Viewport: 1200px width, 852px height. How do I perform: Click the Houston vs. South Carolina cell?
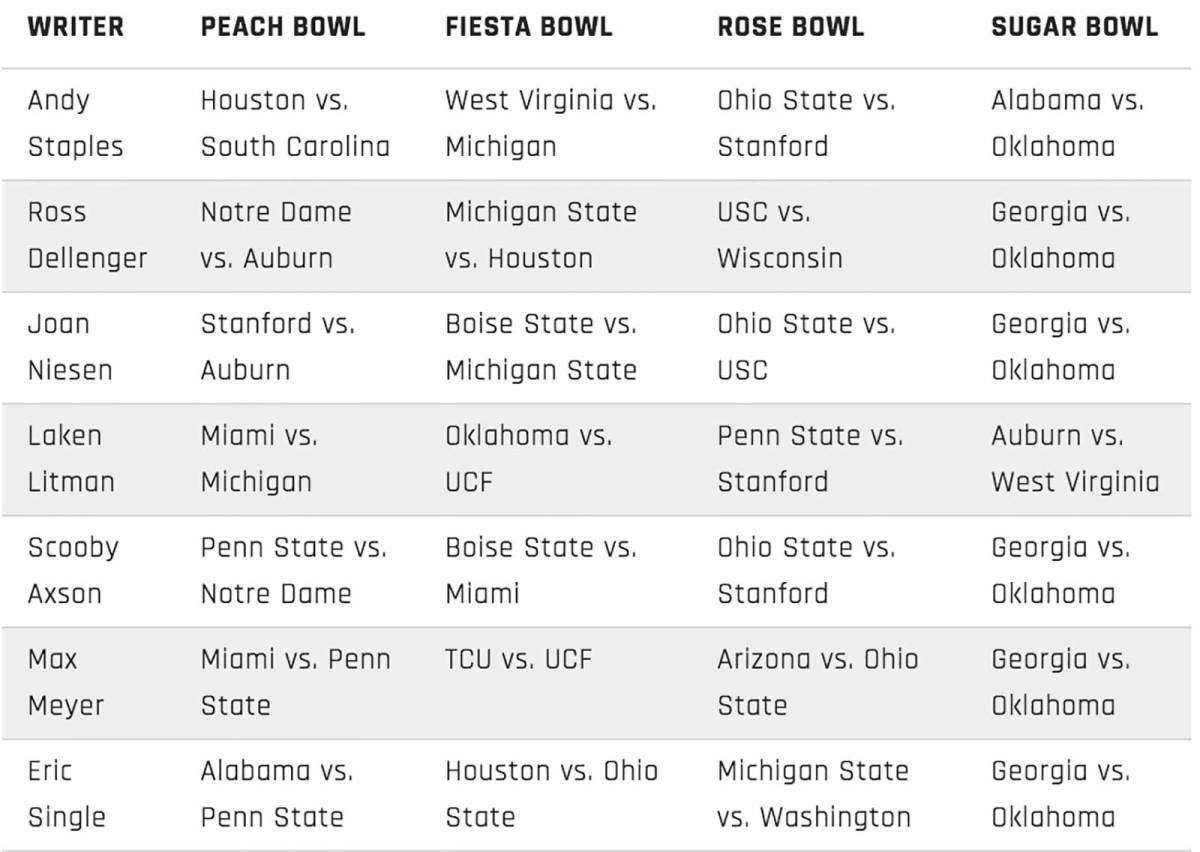295,123
